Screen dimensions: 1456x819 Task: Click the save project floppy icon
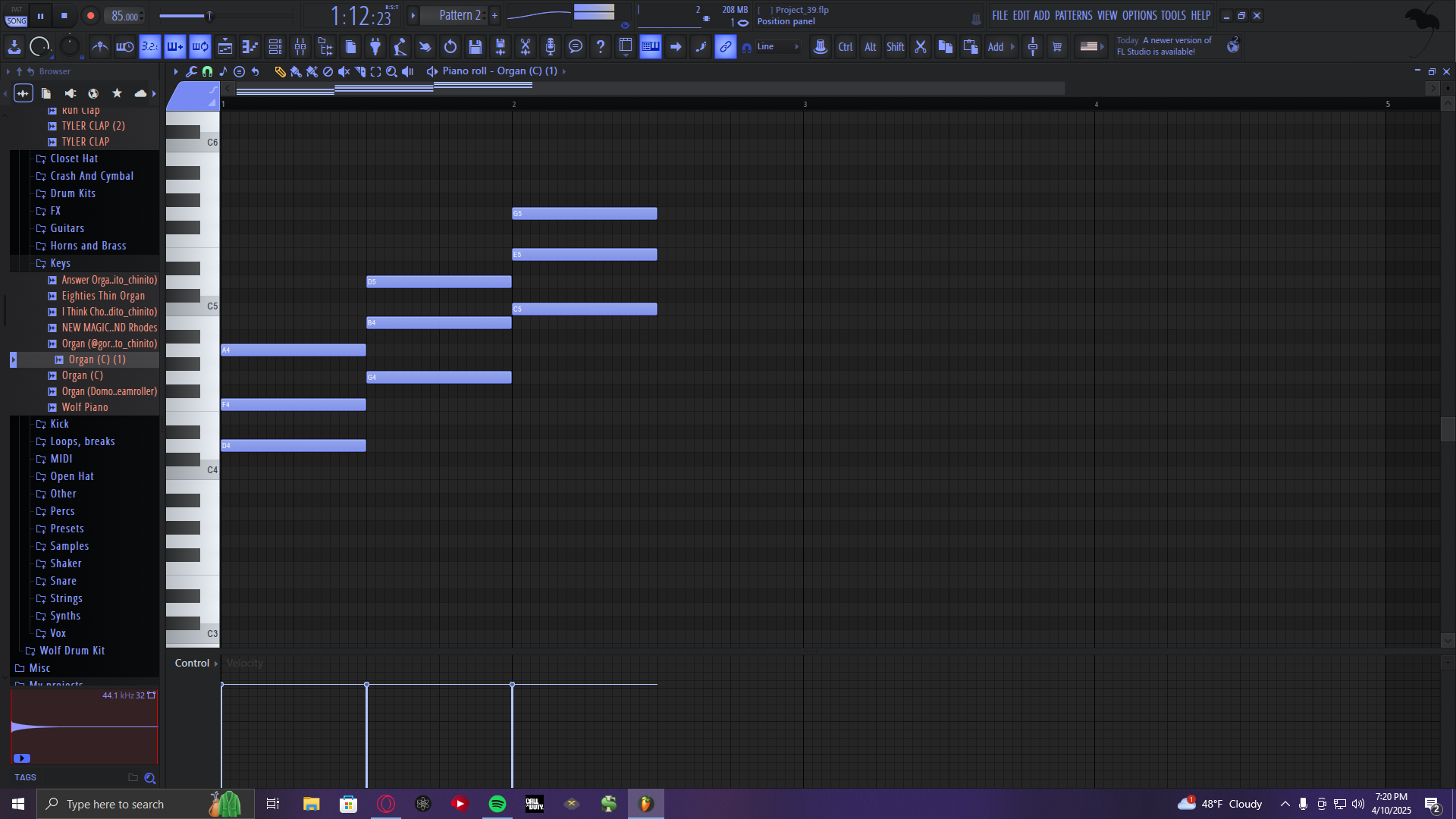click(475, 47)
